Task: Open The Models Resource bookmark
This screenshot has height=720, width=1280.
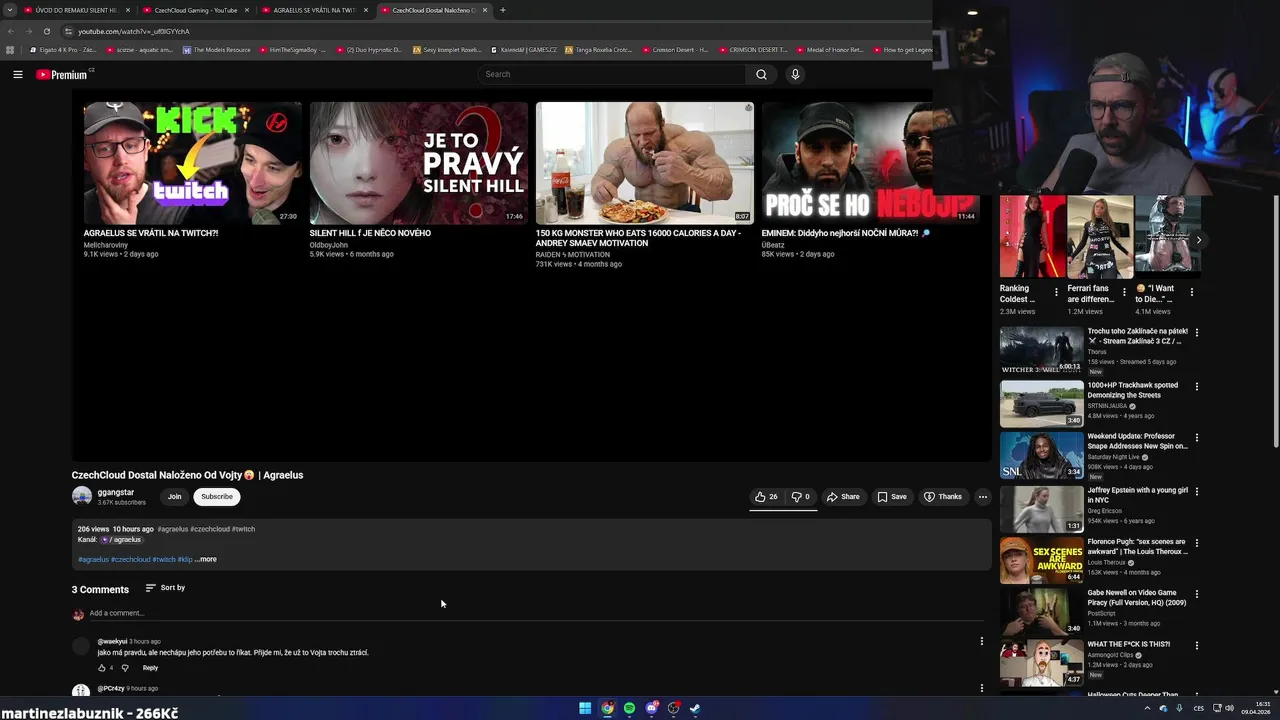Action: click(216, 49)
